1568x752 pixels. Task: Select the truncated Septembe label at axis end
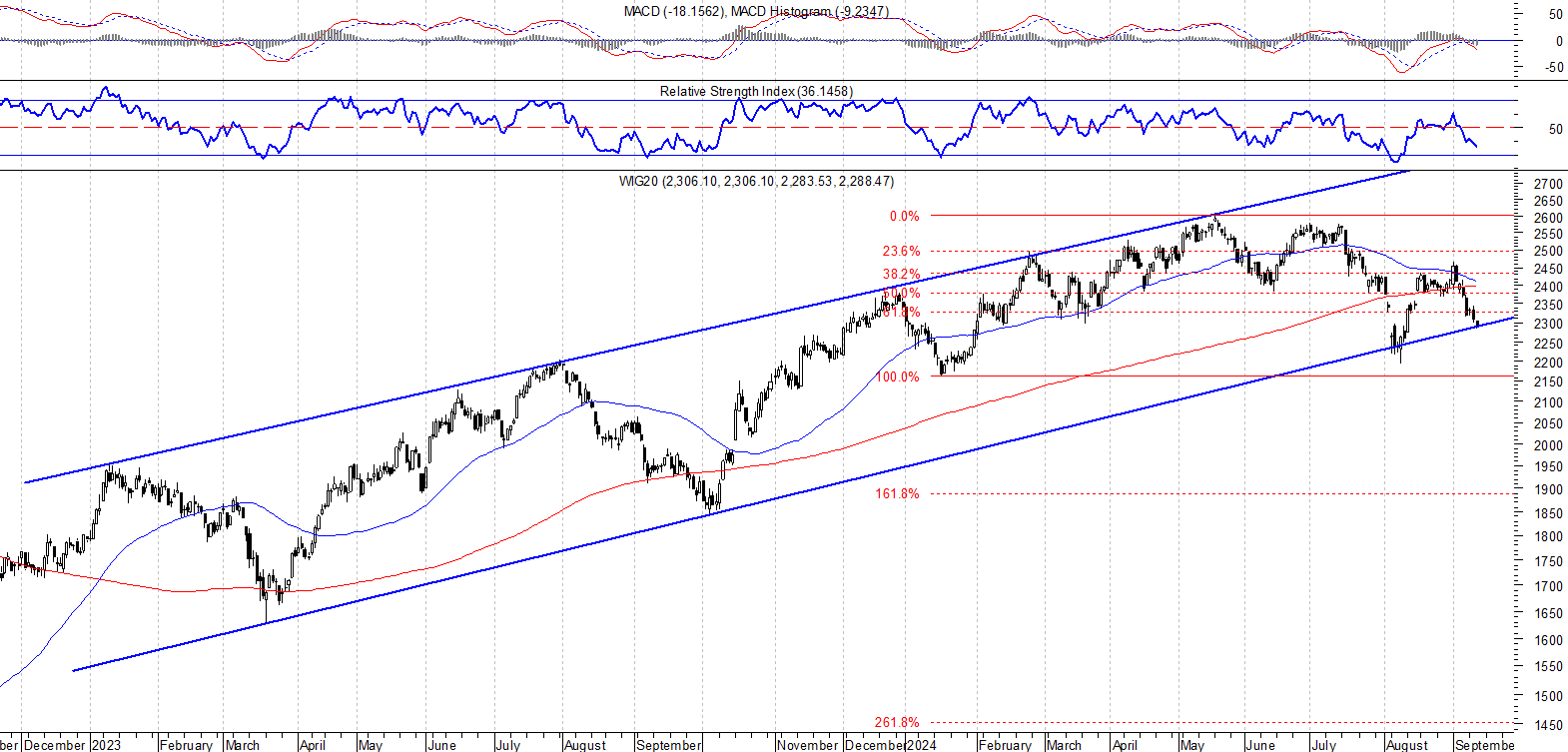(x=1485, y=745)
